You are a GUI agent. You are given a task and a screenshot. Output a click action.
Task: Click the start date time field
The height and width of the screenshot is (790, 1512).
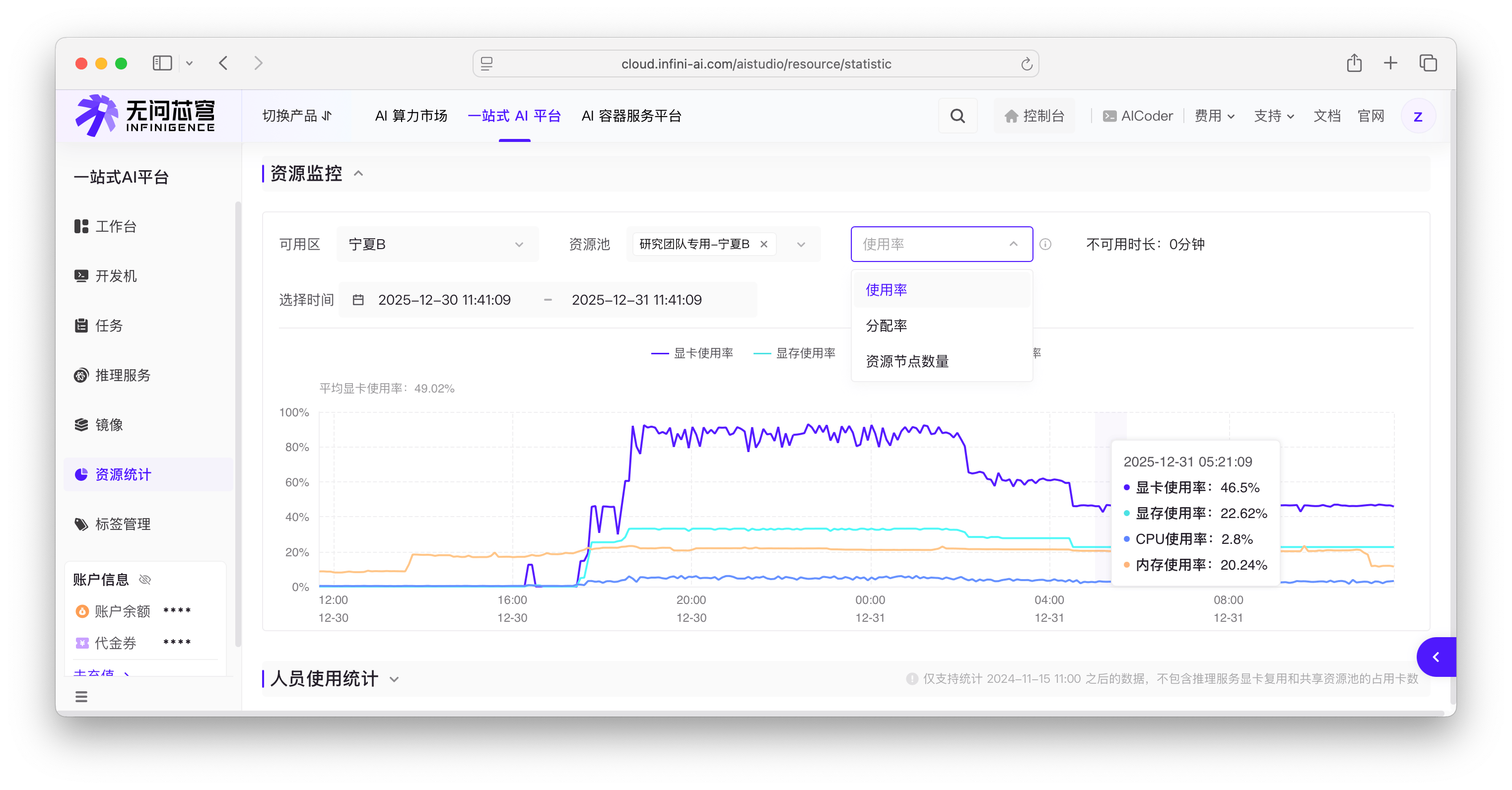coord(444,300)
